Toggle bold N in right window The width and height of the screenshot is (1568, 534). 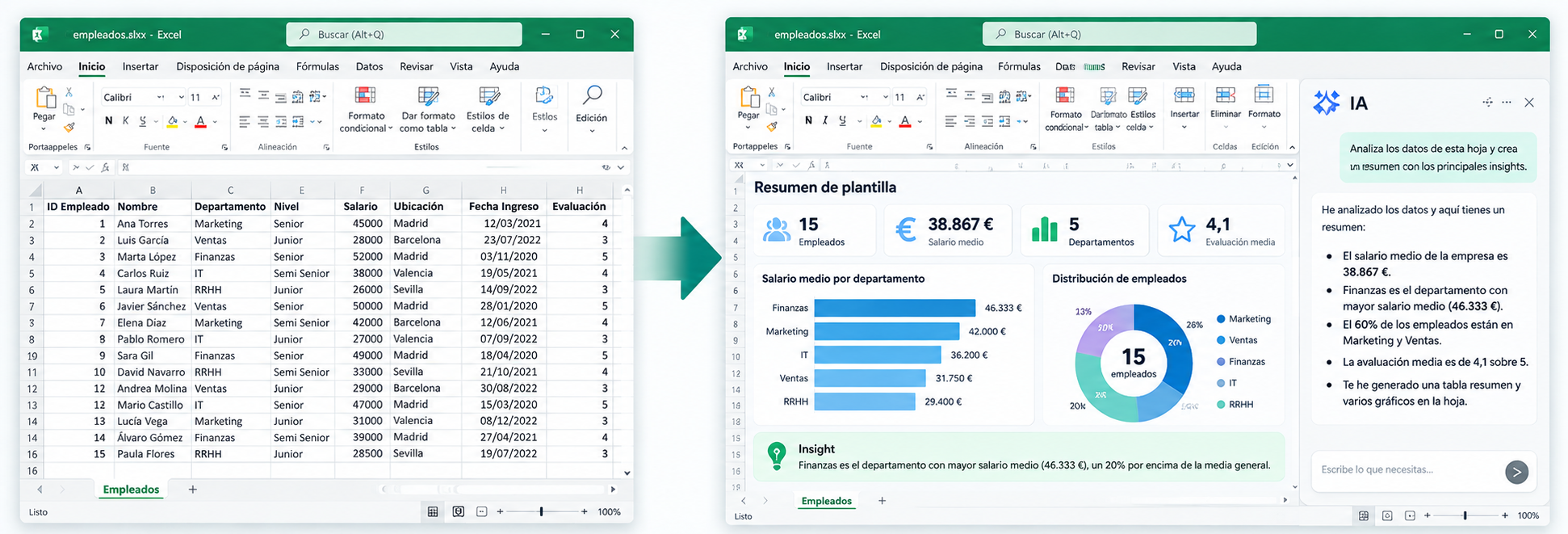click(x=808, y=120)
